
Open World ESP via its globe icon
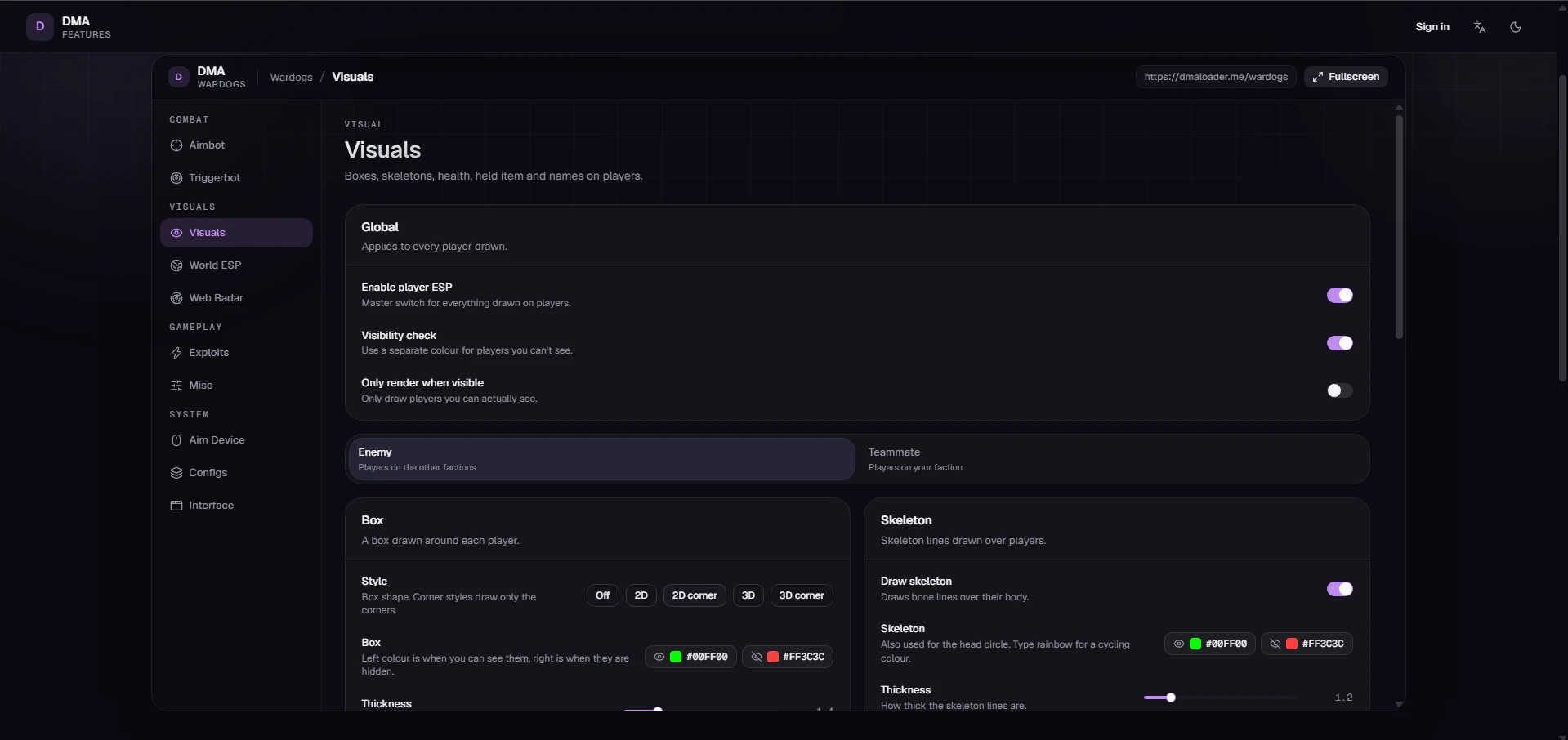(x=176, y=265)
